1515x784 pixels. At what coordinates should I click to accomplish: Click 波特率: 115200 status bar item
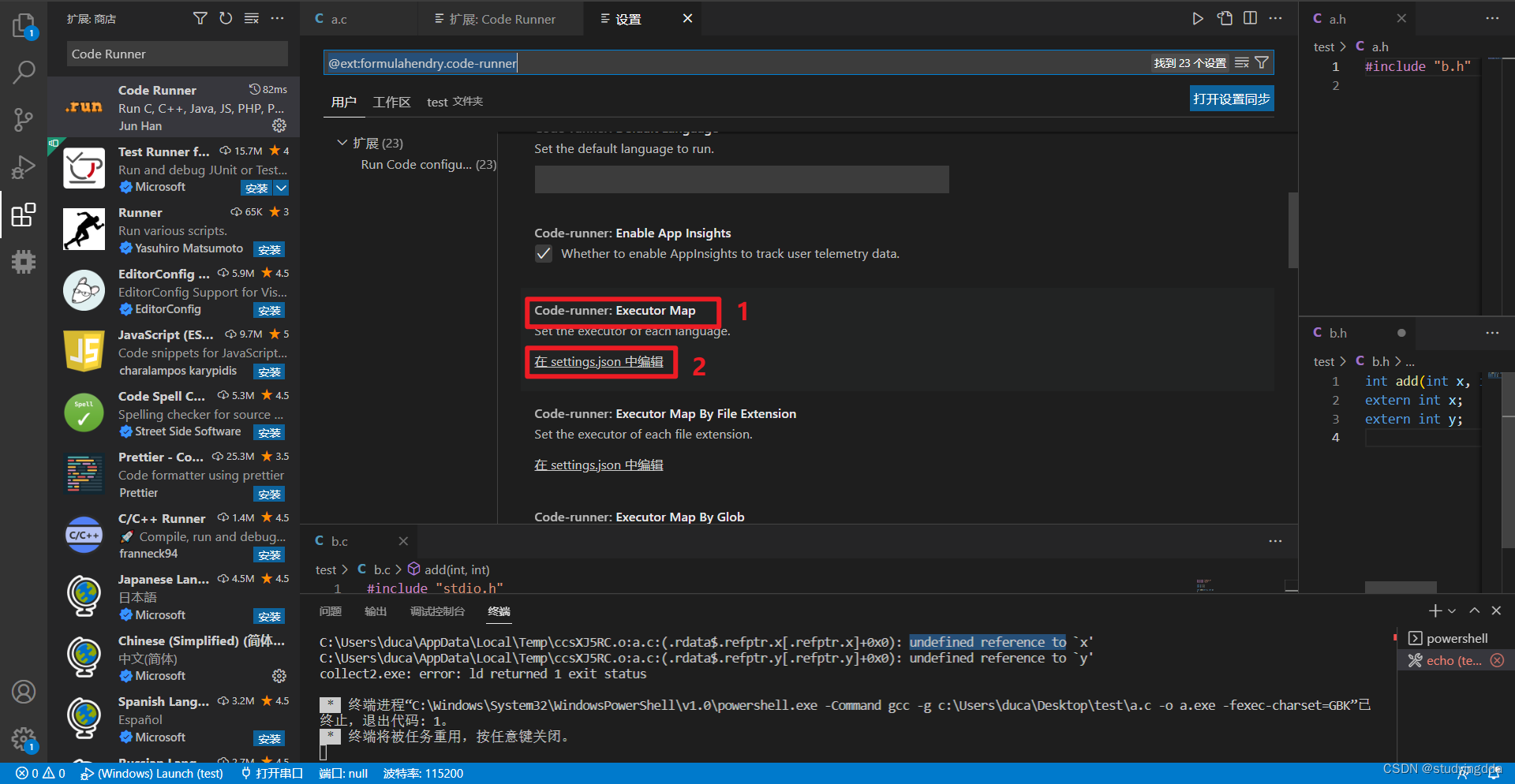(x=423, y=773)
